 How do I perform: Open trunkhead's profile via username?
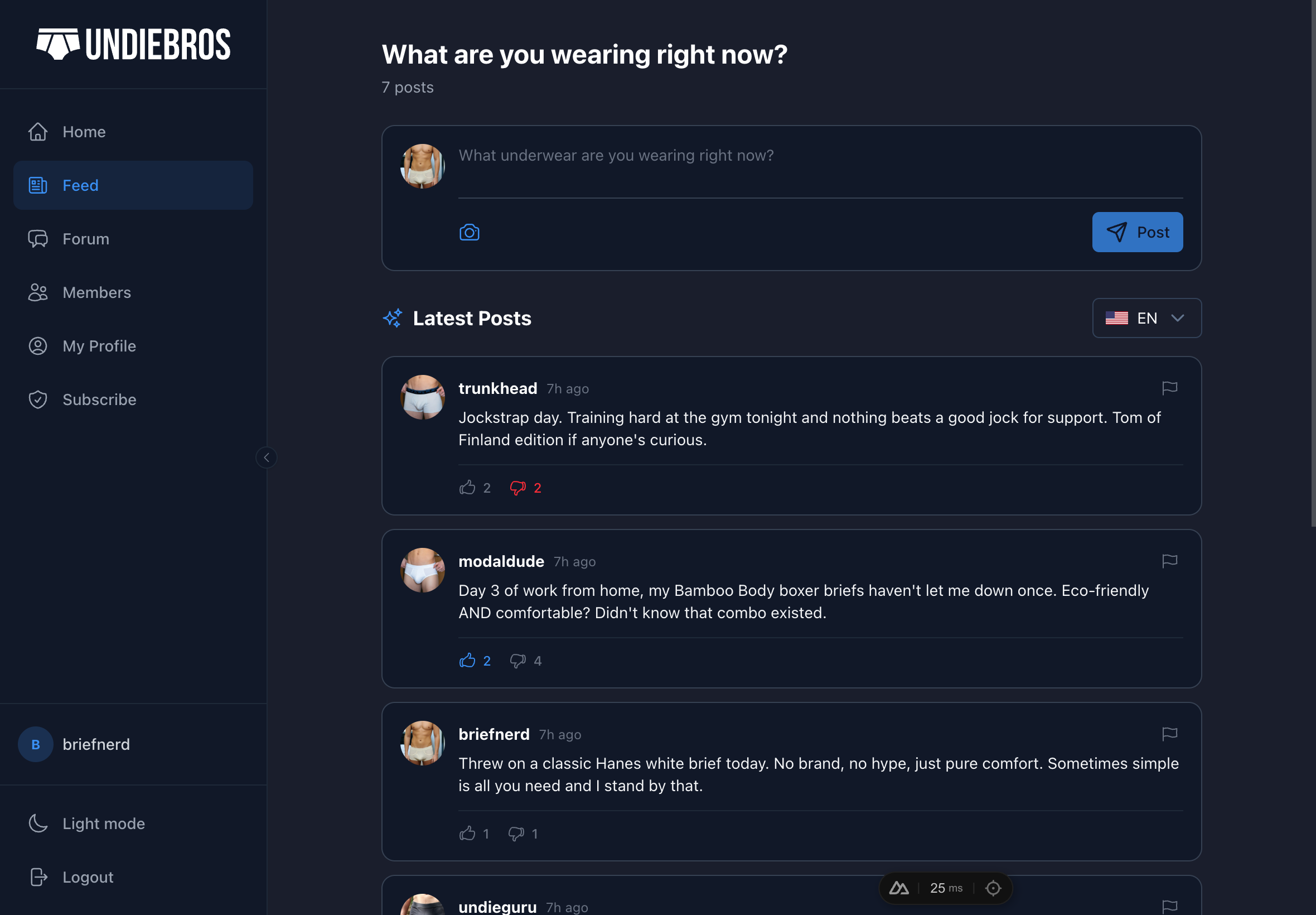(x=497, y=388)
